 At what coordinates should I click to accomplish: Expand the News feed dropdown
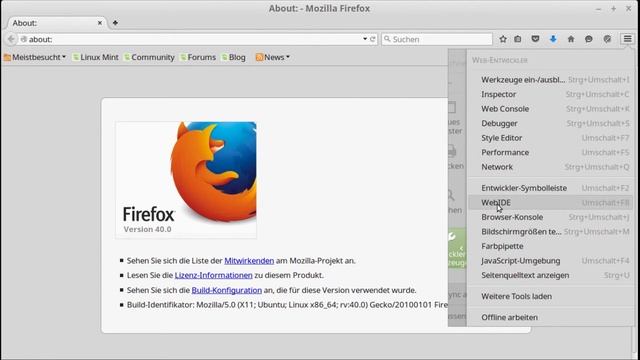(273, 57)
